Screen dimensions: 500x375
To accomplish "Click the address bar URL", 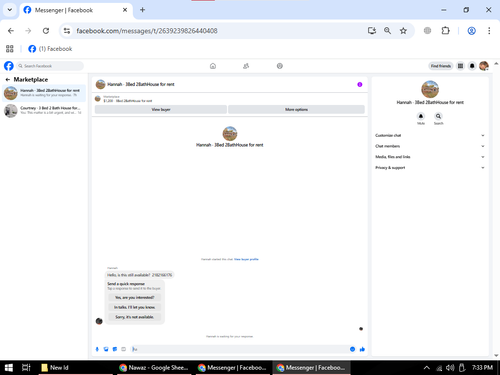I will click(x=147, y=31).
